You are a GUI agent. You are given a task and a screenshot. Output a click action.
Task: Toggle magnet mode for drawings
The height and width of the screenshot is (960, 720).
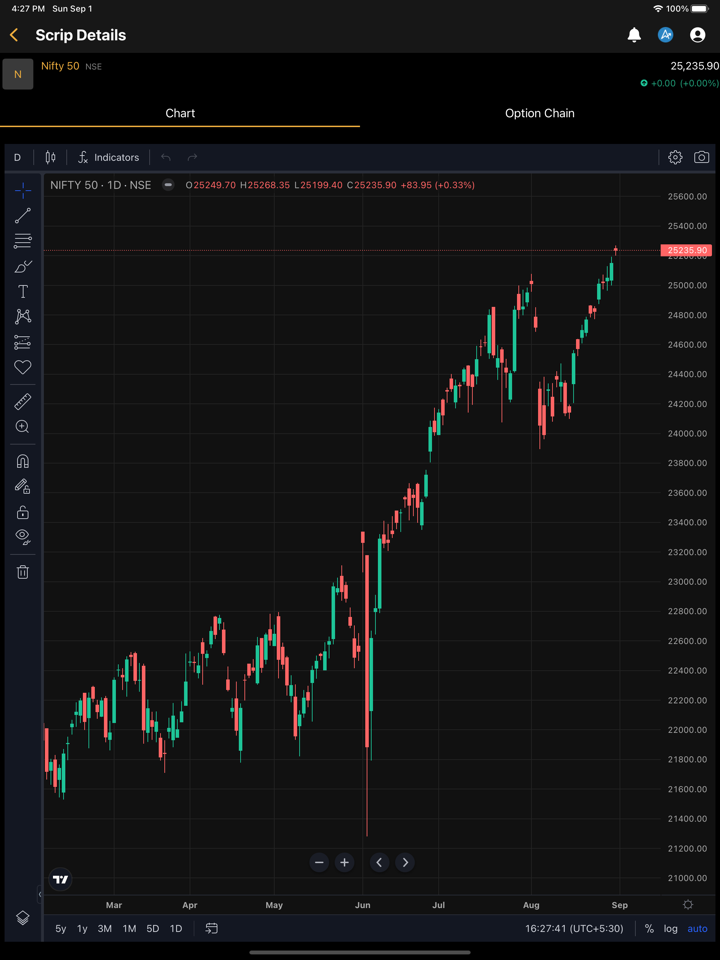23,461
